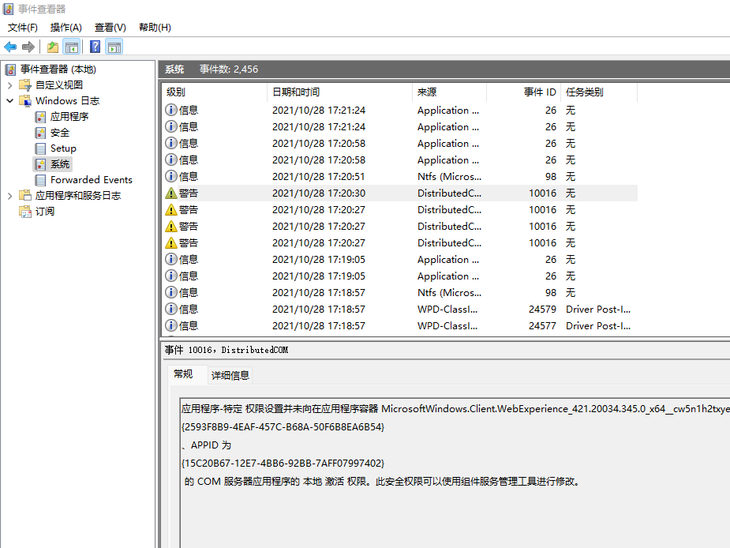Select the 安全 log in tree
Screen dimensions: 730x548
click(x=60, y=132)
